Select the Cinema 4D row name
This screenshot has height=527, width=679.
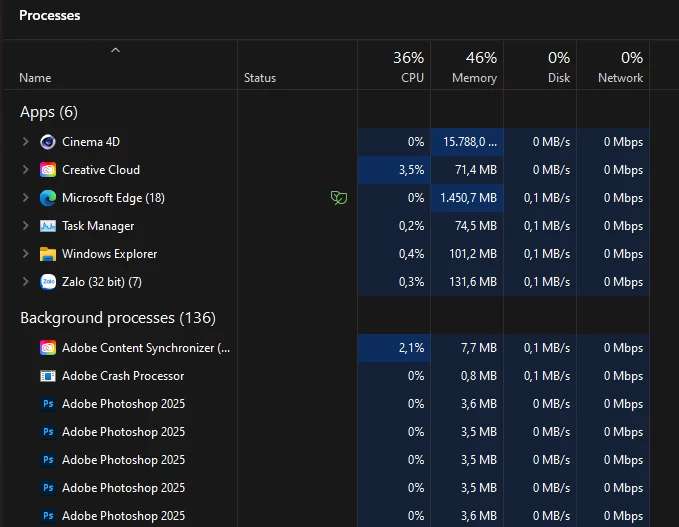point(91,142)
